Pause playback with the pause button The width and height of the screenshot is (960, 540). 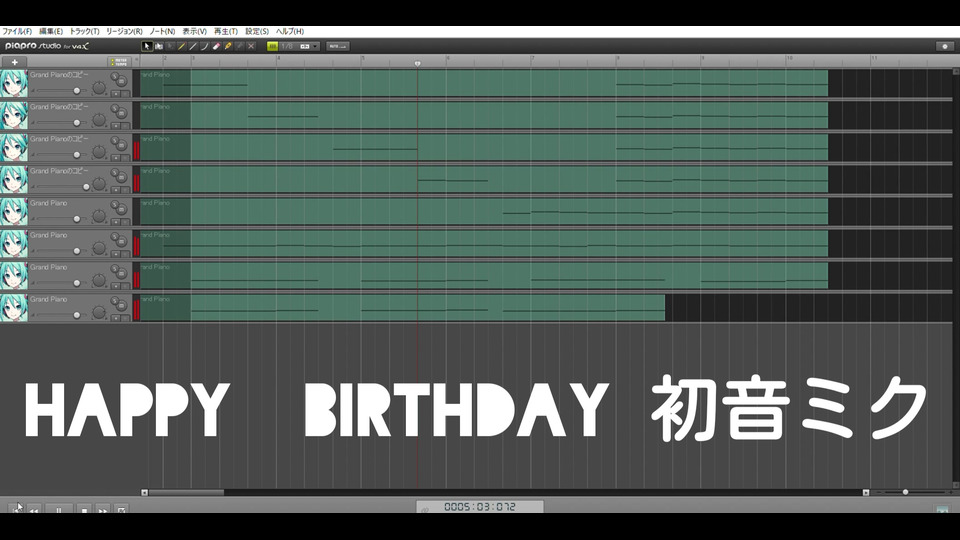(59, 509)
